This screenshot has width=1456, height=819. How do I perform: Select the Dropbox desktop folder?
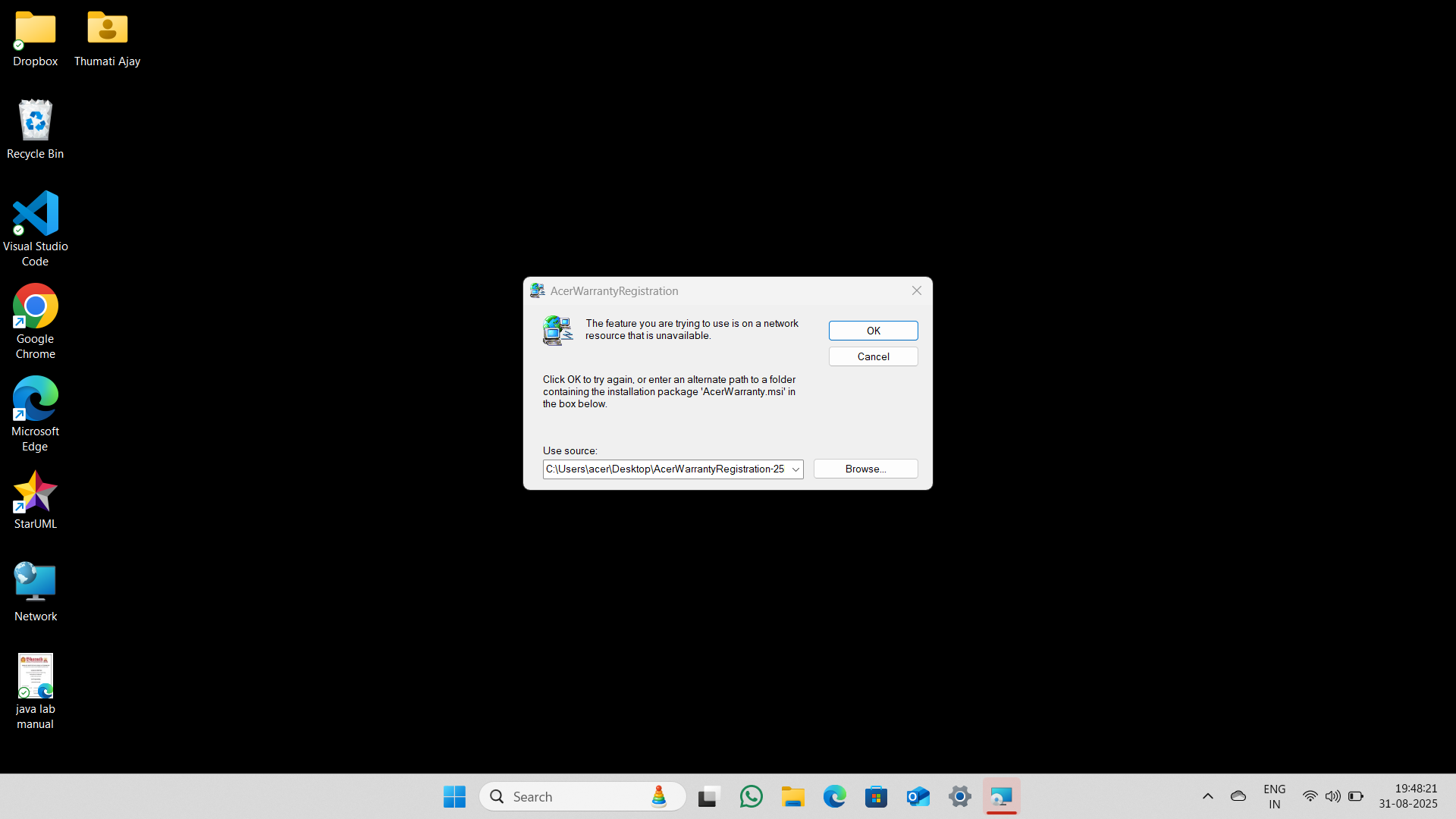(x=35, y=39)
